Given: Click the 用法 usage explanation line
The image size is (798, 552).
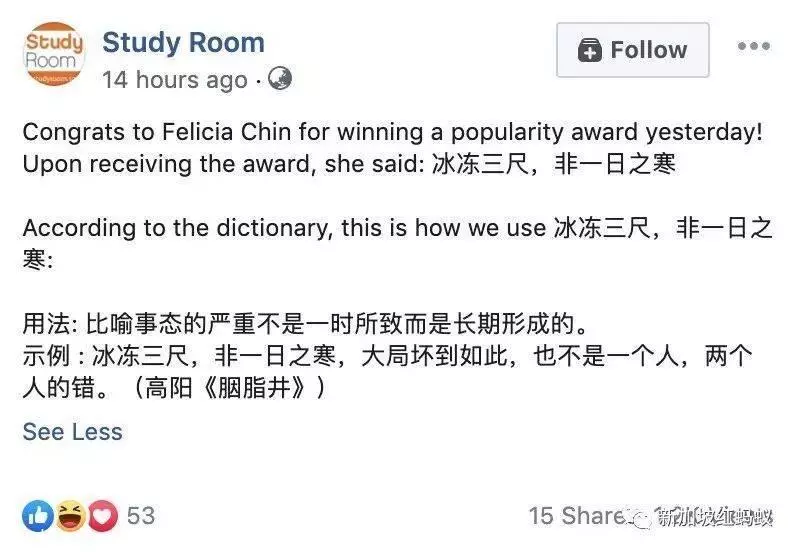Looking at the screenshot, I should coord(305,324).
